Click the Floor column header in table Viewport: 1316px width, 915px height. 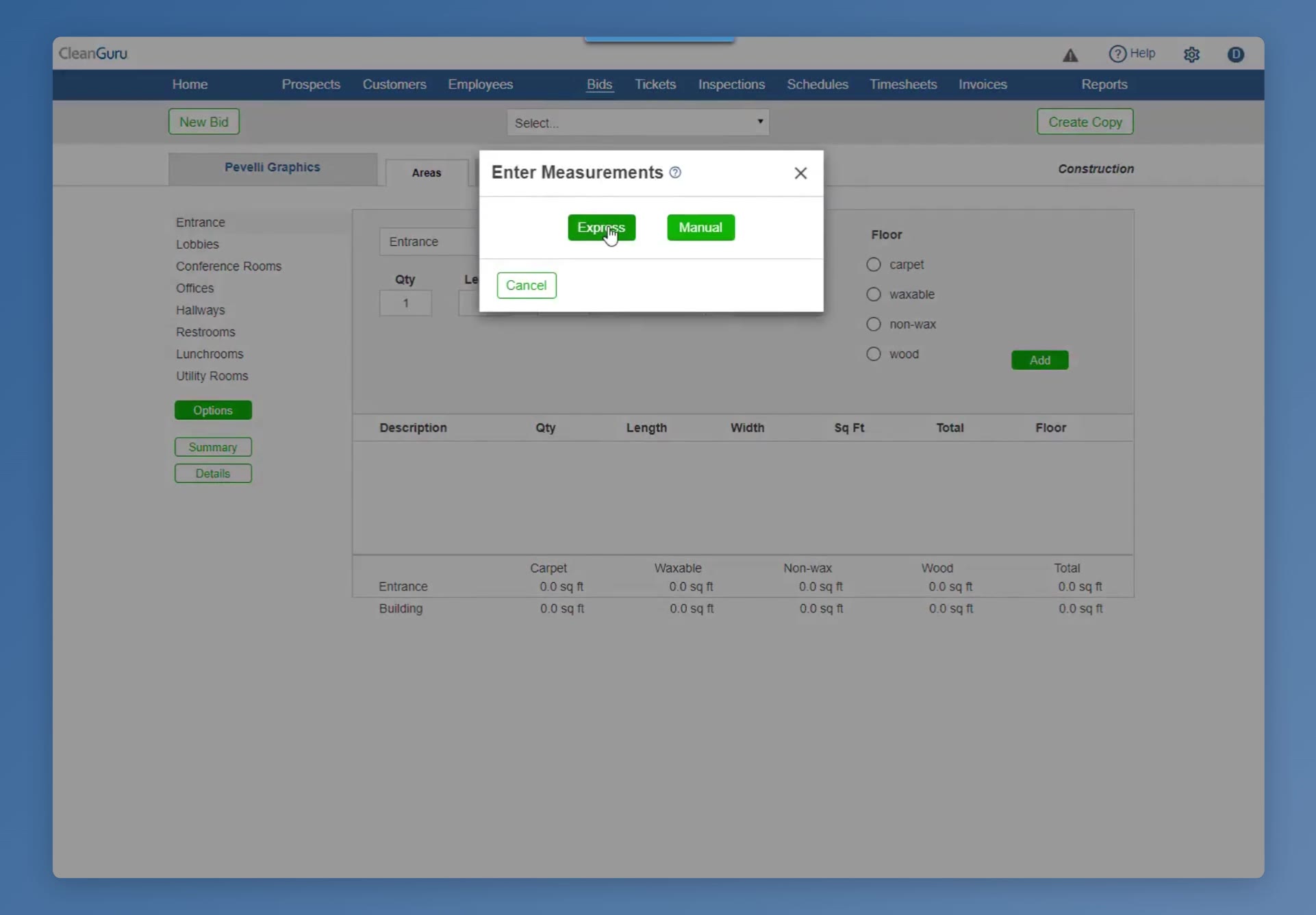pyautogui.click(x=1050, y=428)
